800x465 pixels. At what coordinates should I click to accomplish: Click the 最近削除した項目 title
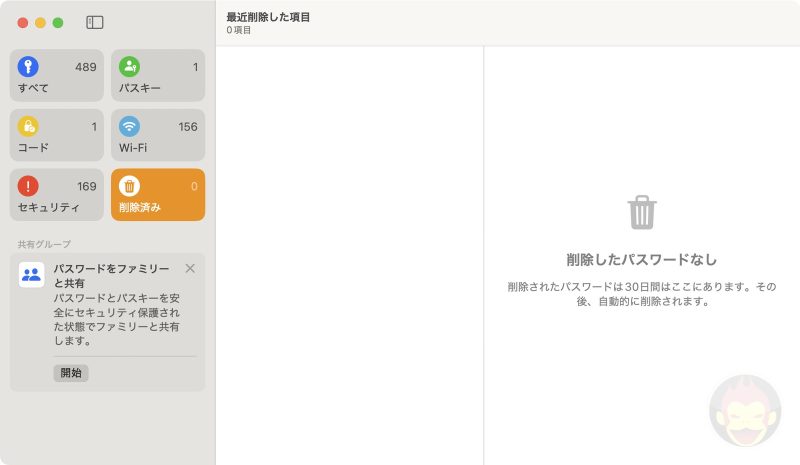click(268, 17)
